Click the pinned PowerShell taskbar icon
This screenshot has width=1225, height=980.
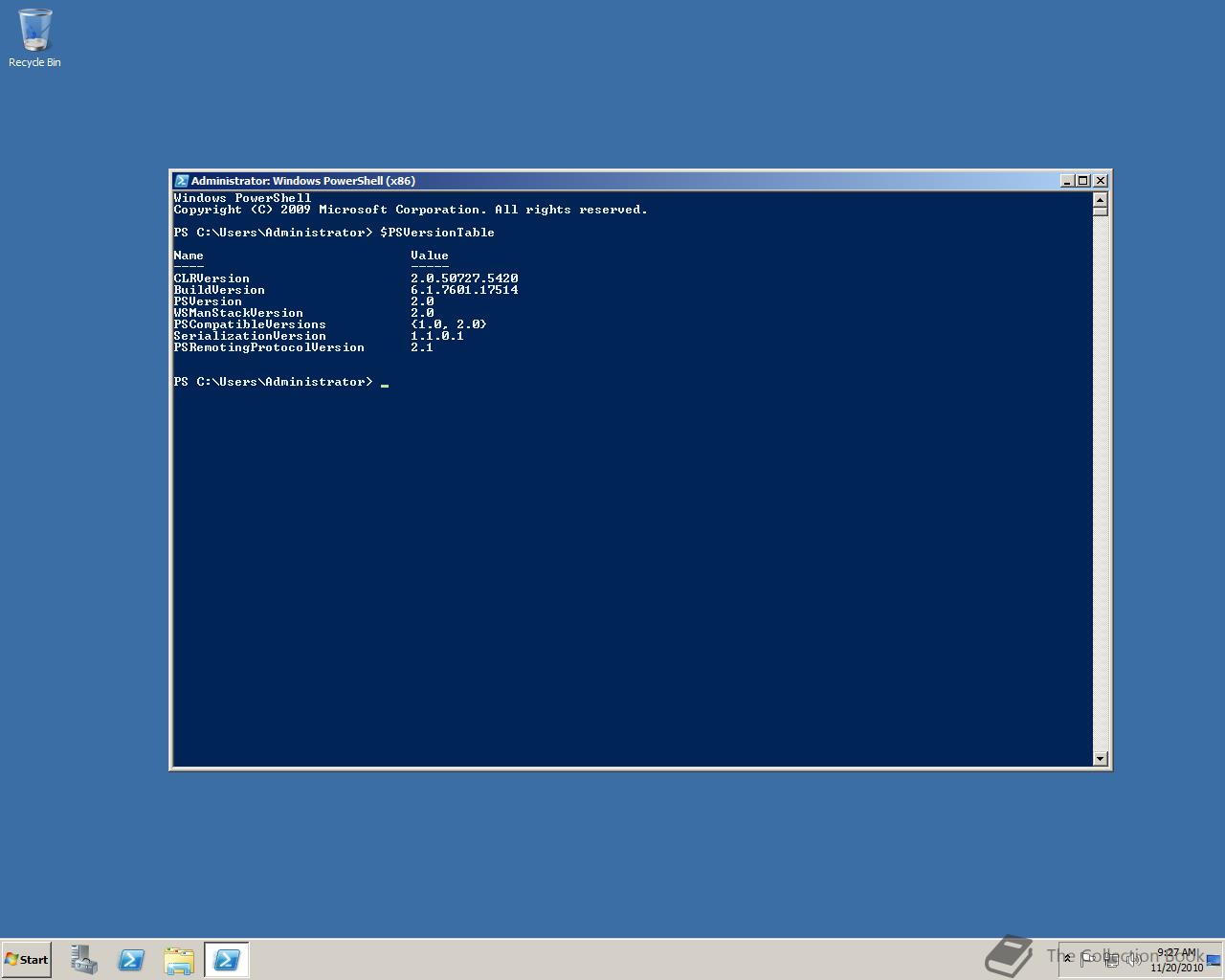[x=131, y=959]
